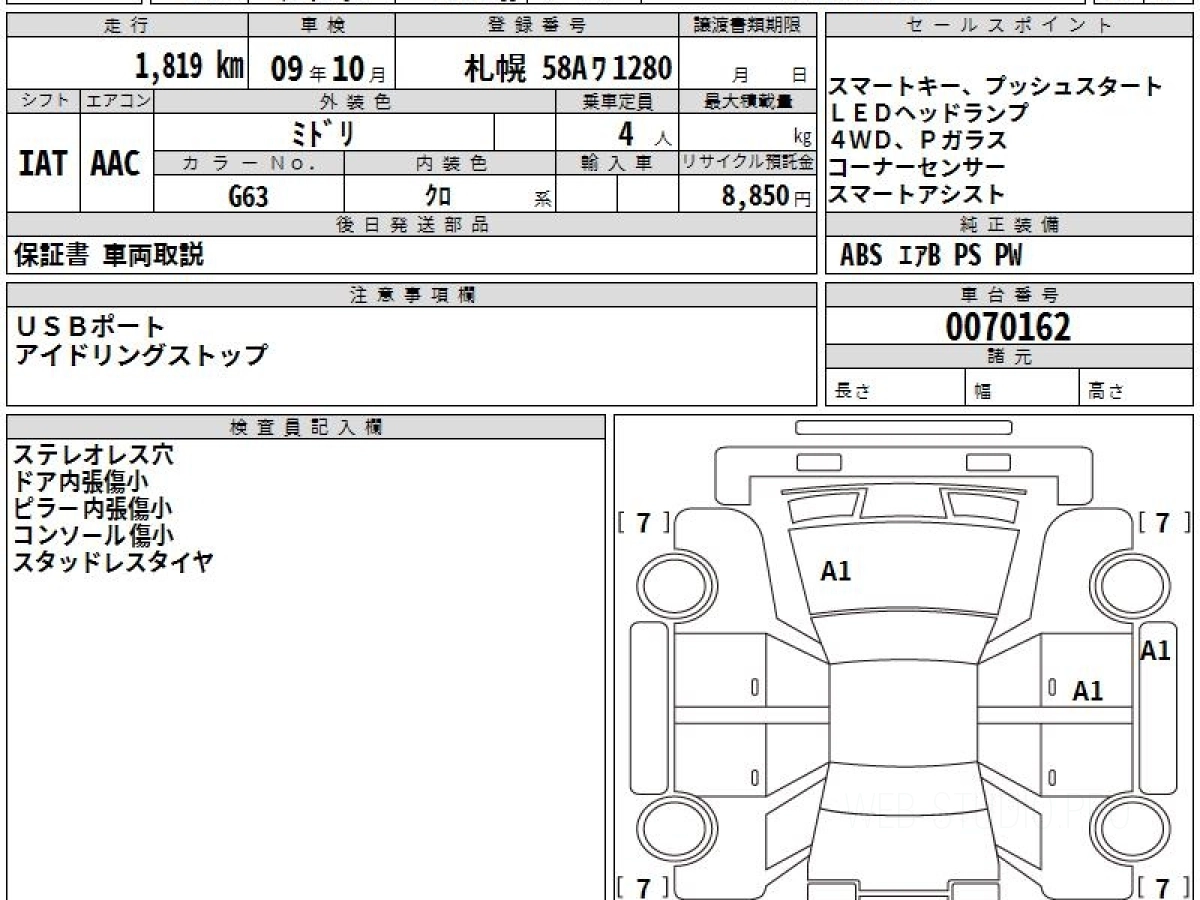Click the chassis number 0070162
This screenshot has width=1200, height=900.
[x=1008, y=326]
